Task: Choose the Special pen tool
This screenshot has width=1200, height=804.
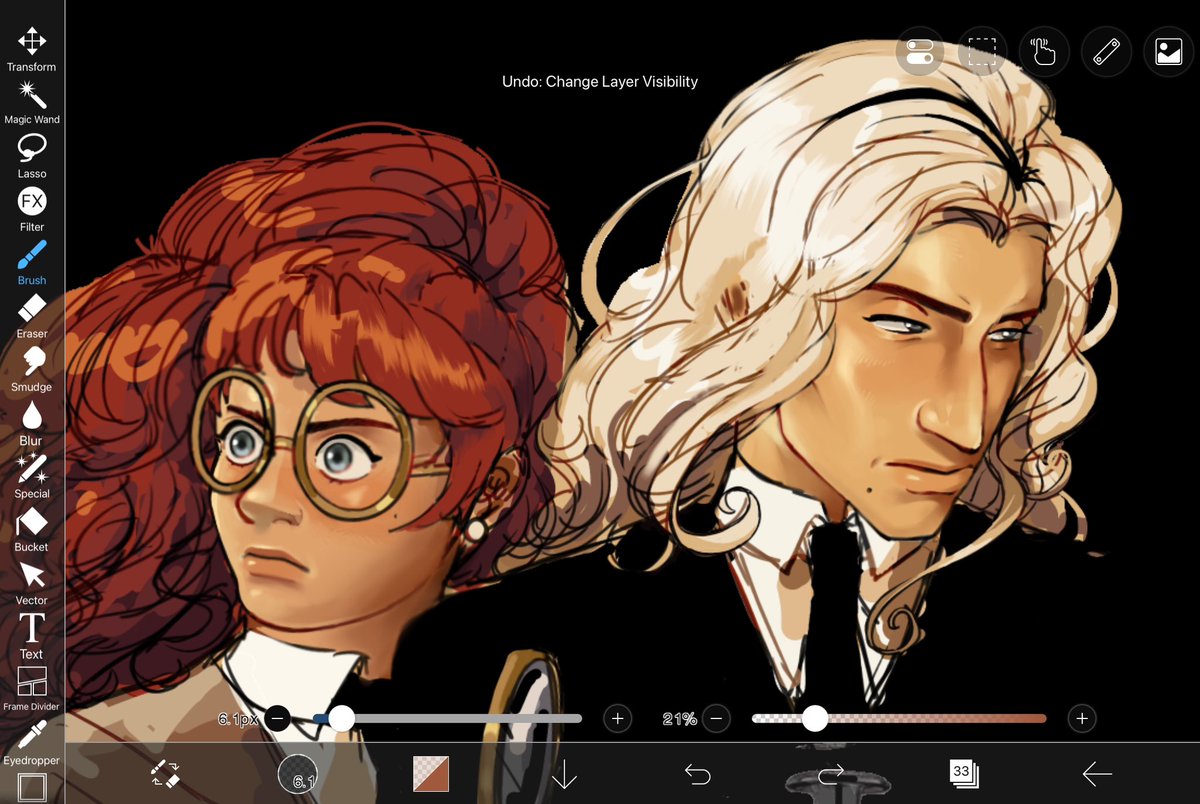Action: click(32, 477)
